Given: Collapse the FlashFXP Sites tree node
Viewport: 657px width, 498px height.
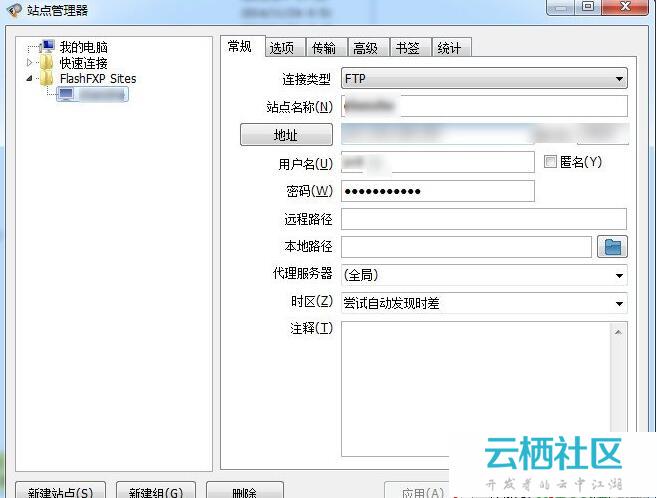Looking at the screenshot, I should 29,78.
